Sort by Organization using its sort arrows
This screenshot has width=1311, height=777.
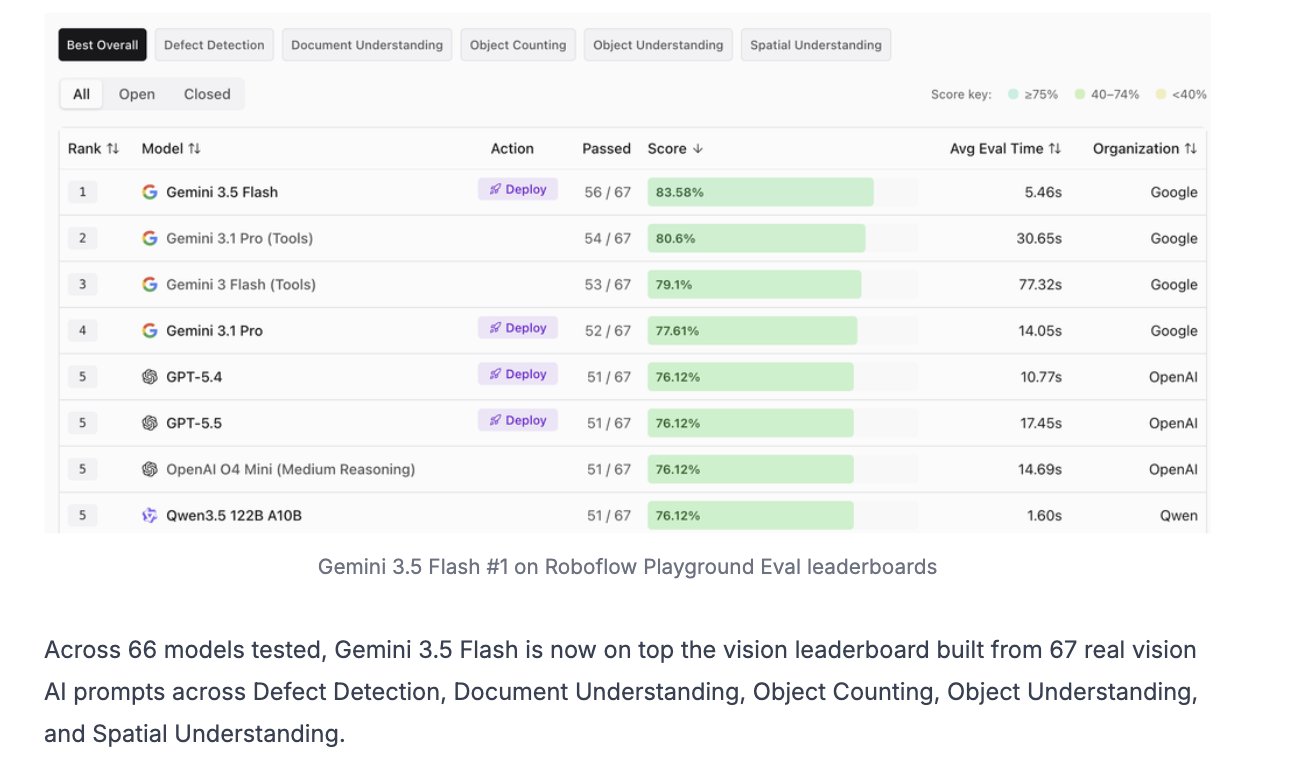[x=1190, y=148]
